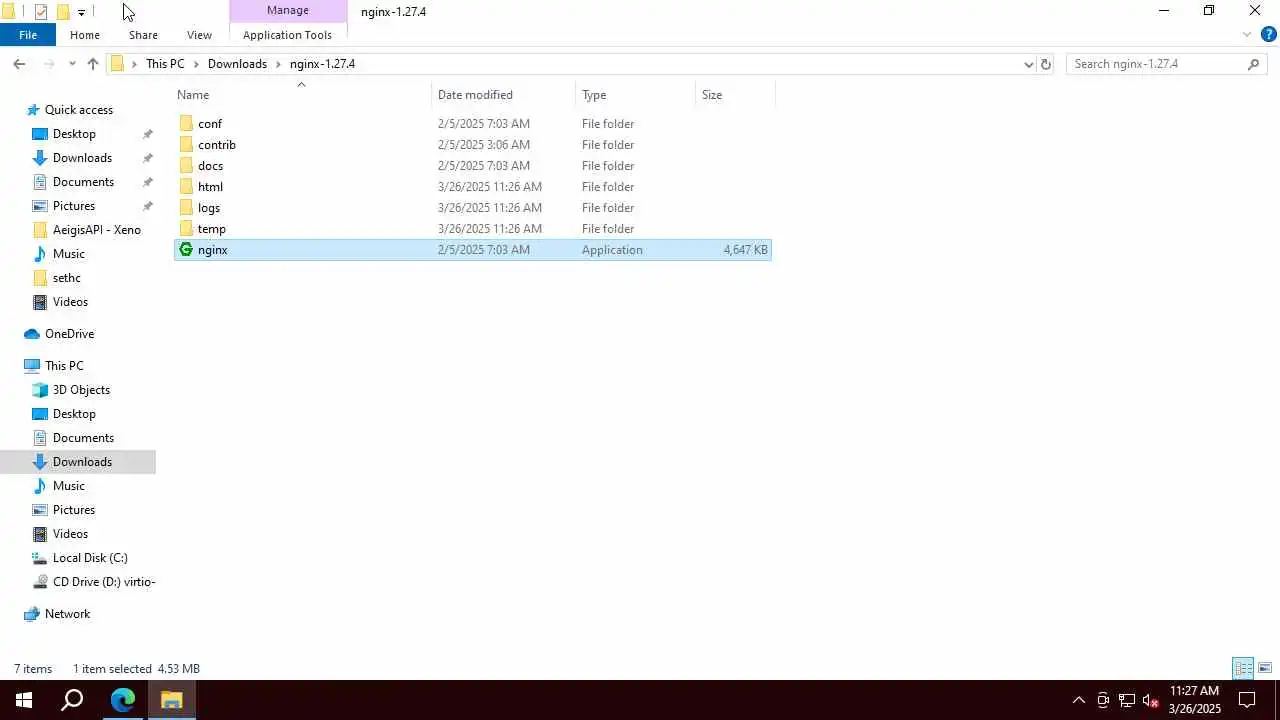Click File Explorer taskbar icon
The width and height of the screenshot is (1280, 720).
click(x=171, y=700)
